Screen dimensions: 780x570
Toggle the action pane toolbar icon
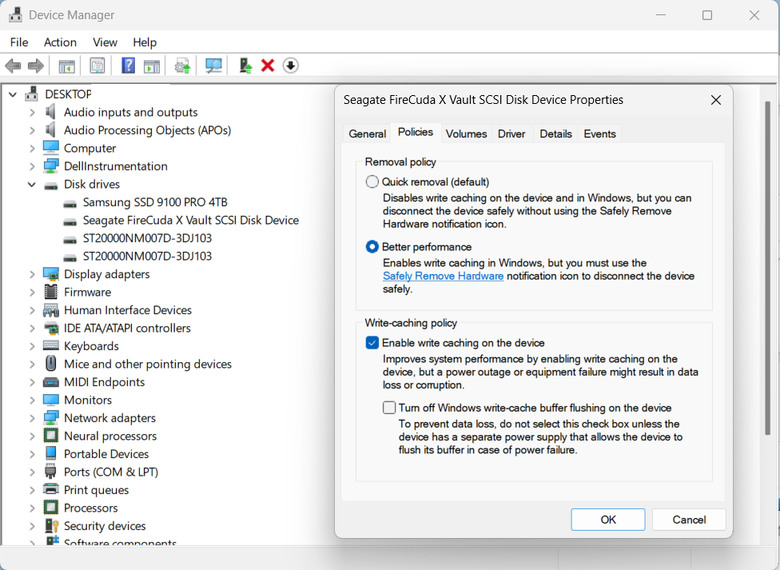[x=152, y=66]
